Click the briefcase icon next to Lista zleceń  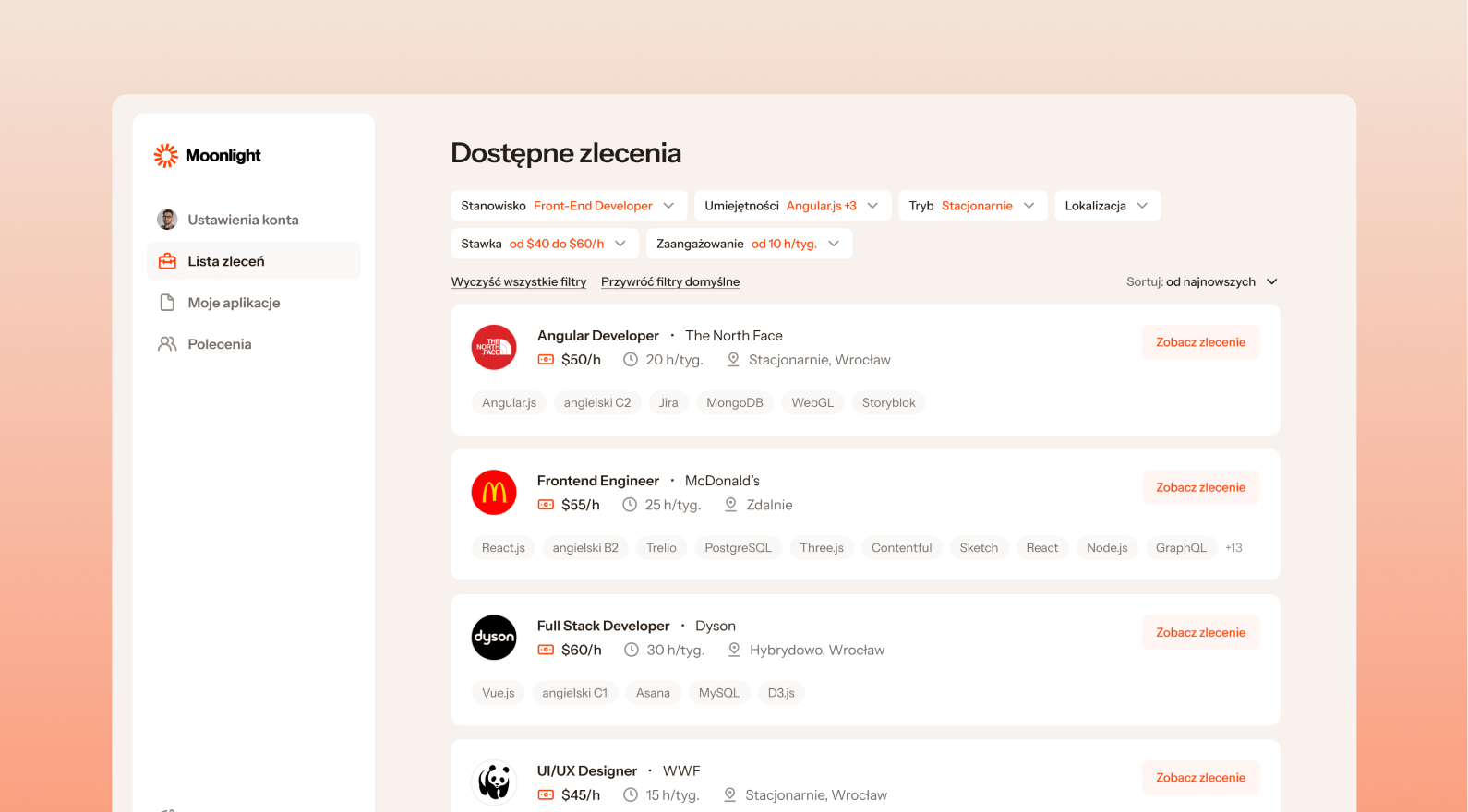coord(167,261)
